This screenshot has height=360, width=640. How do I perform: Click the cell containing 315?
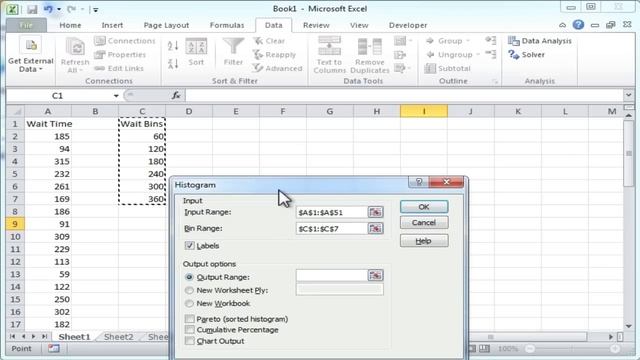pyautogui.click(x=48, y=161)
